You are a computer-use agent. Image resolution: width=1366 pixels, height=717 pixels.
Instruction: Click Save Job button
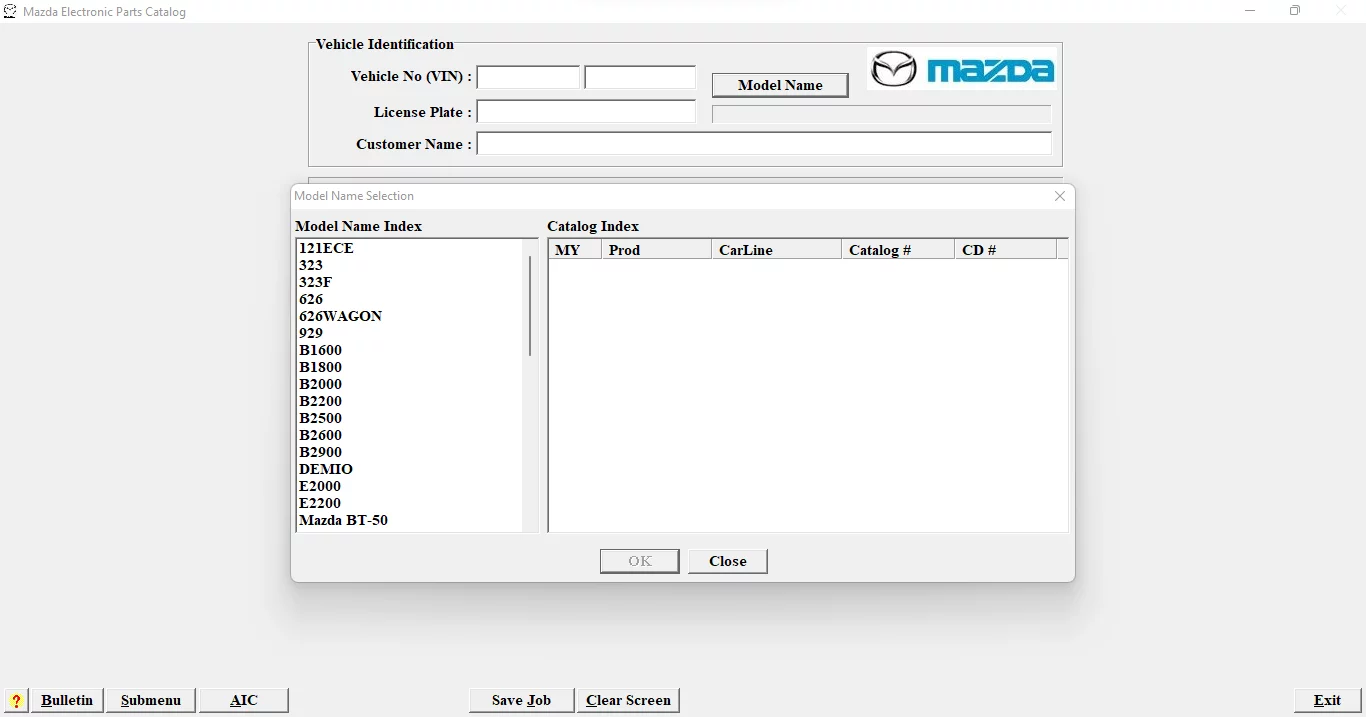tap(522, 700)
